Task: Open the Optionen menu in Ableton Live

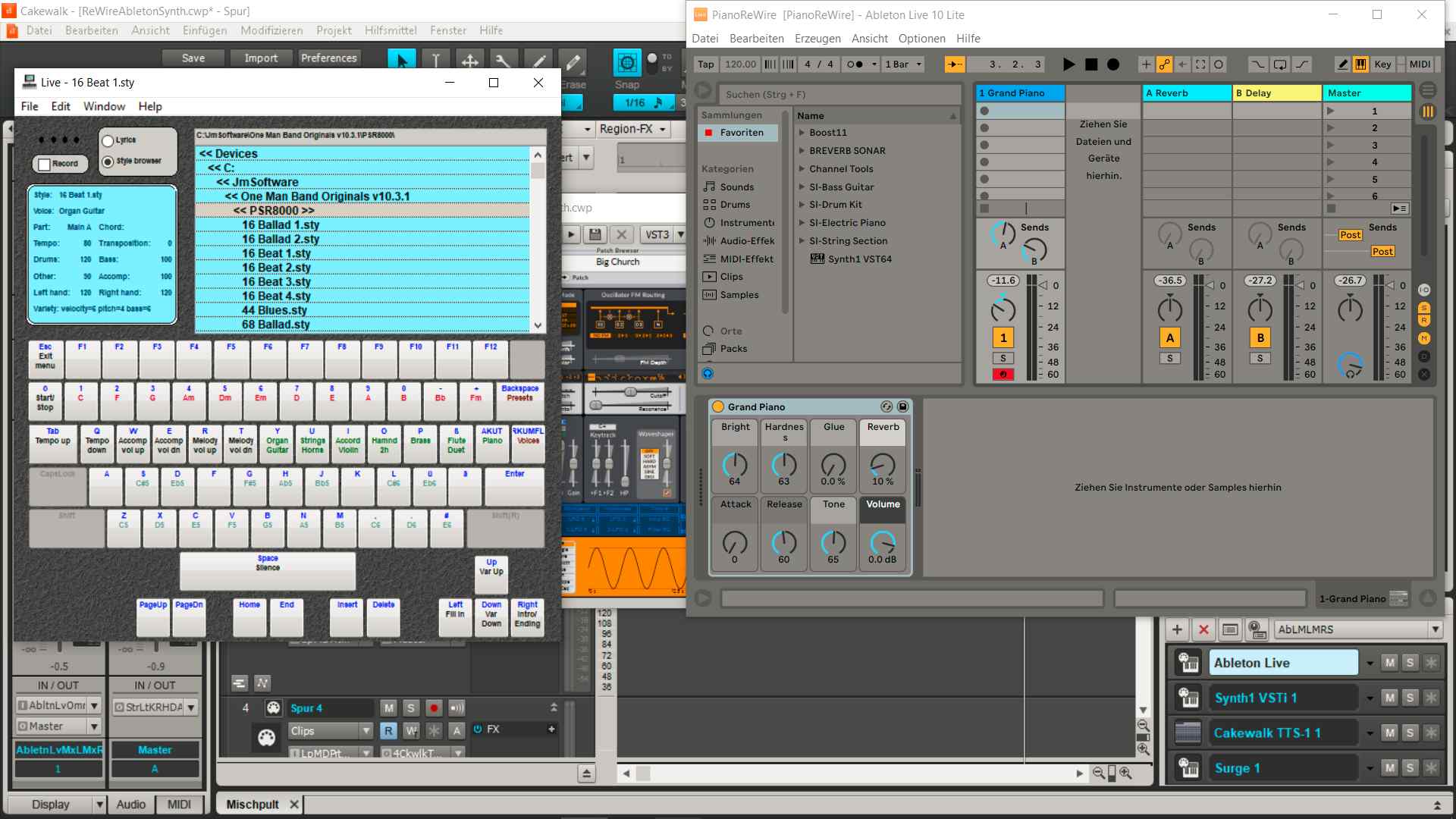Action: point(921,39)
